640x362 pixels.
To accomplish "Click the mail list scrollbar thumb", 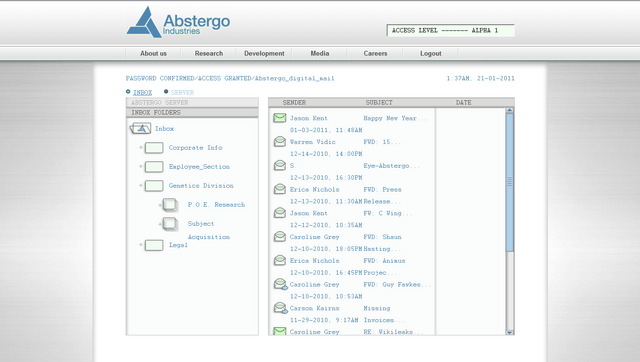I will pyautogui.click(x=509, y=182).
